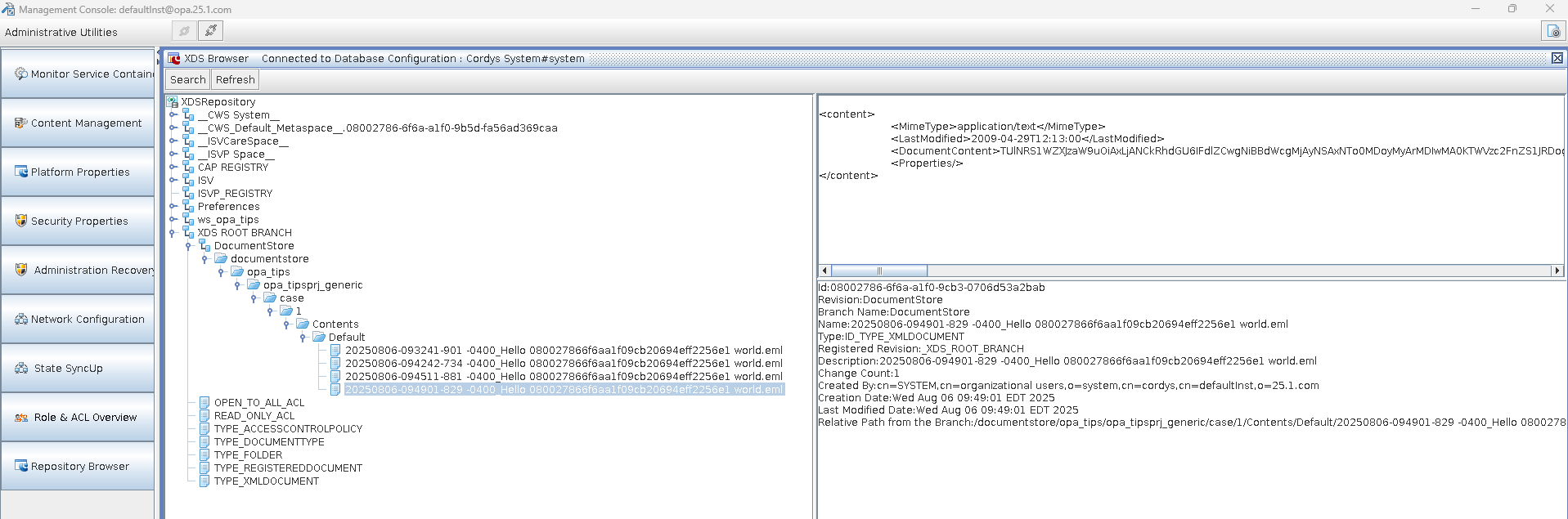Viewport: 1568px width, 519px height.
Task: Open Network Configuration in the sidebar
Action: pos(87,319)
